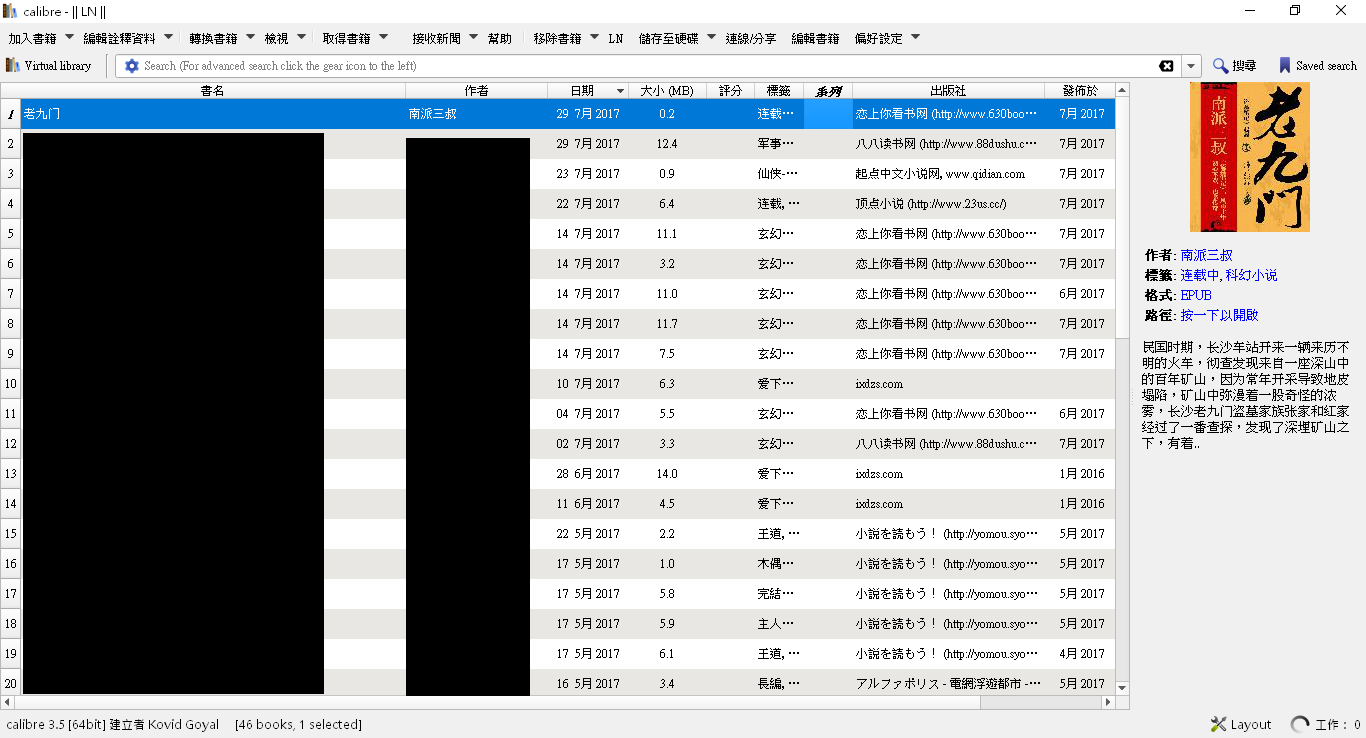
Task: Click the '46 books, 1 selected' status text
Action: click(298, 724)
